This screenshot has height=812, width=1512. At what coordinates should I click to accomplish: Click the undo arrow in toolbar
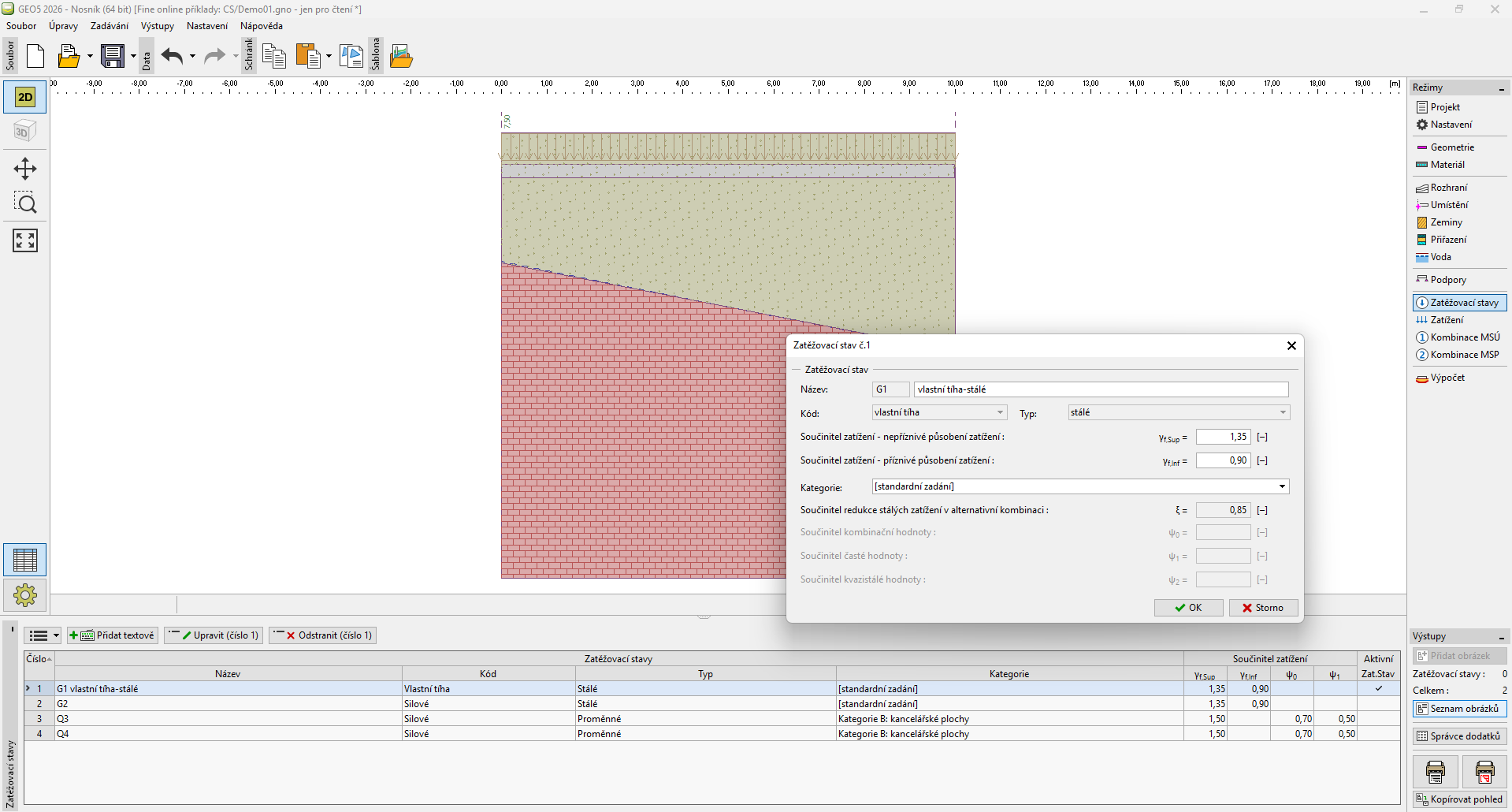point(172,56)
